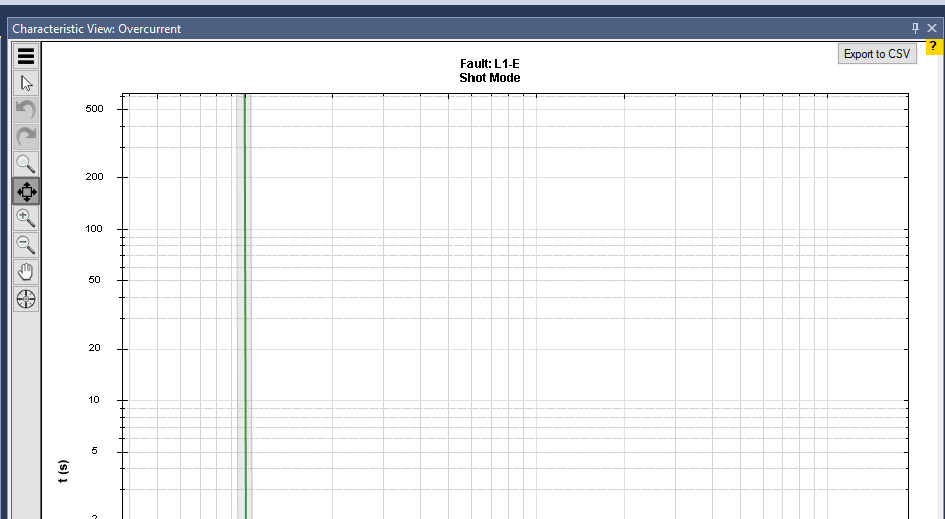The height and width of the screenshot is (519, 945).
Task: Toggle the four-arrow fit view tool
Action: click(26, 191)
